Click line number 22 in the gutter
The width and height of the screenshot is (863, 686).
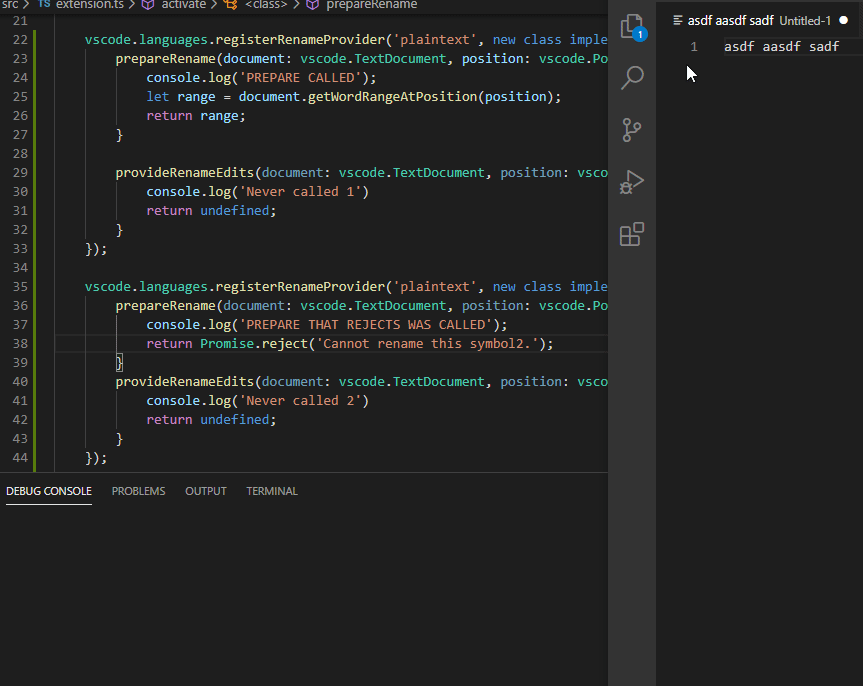click(20, 40)
